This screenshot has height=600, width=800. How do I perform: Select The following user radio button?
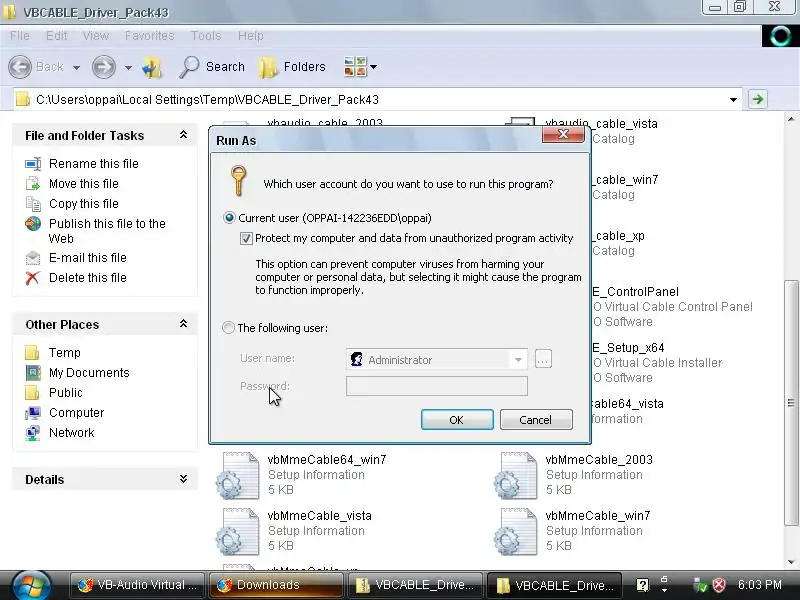coord(228,328)
